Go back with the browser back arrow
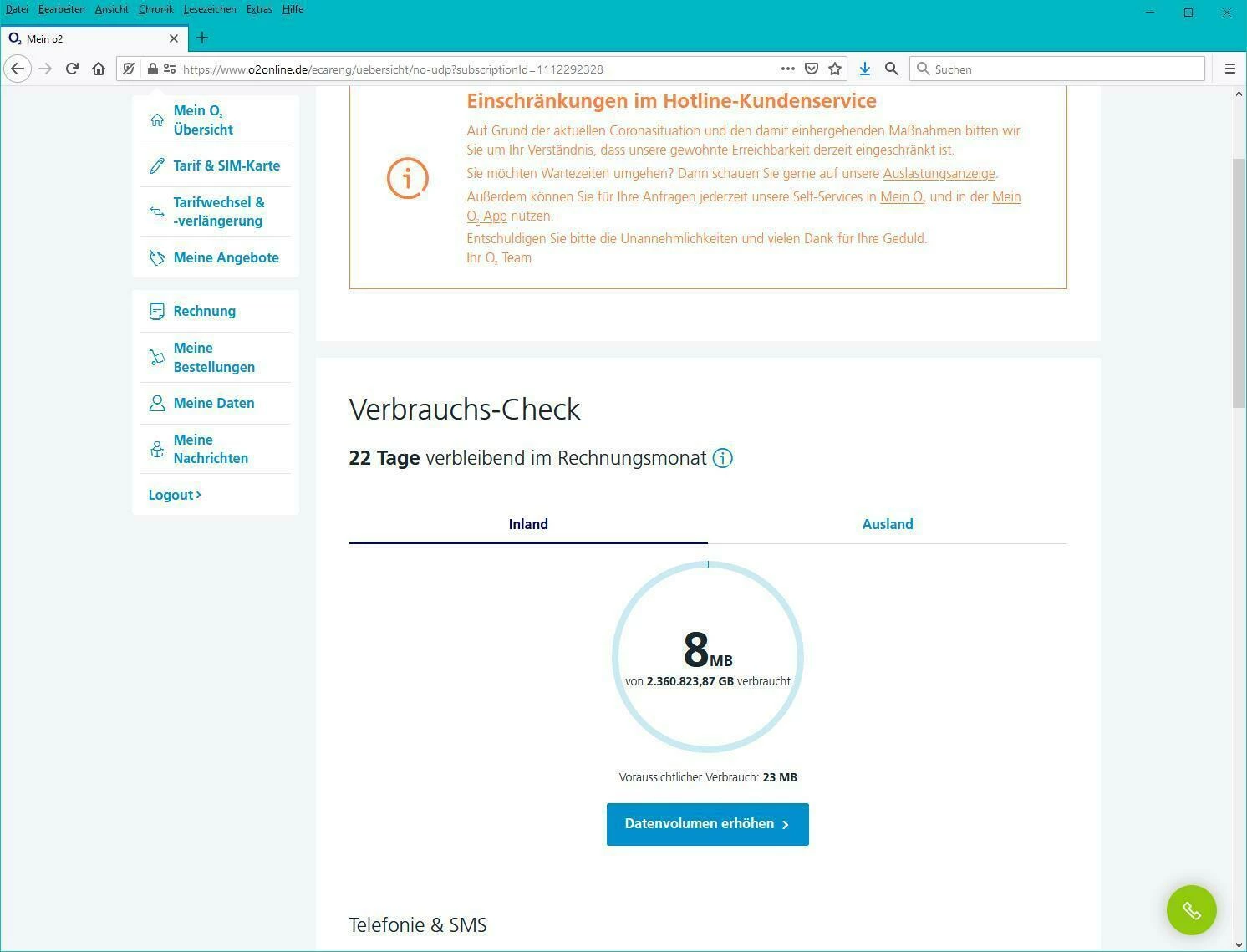This screenshot has height=952, width=1247. pos(18,69)
